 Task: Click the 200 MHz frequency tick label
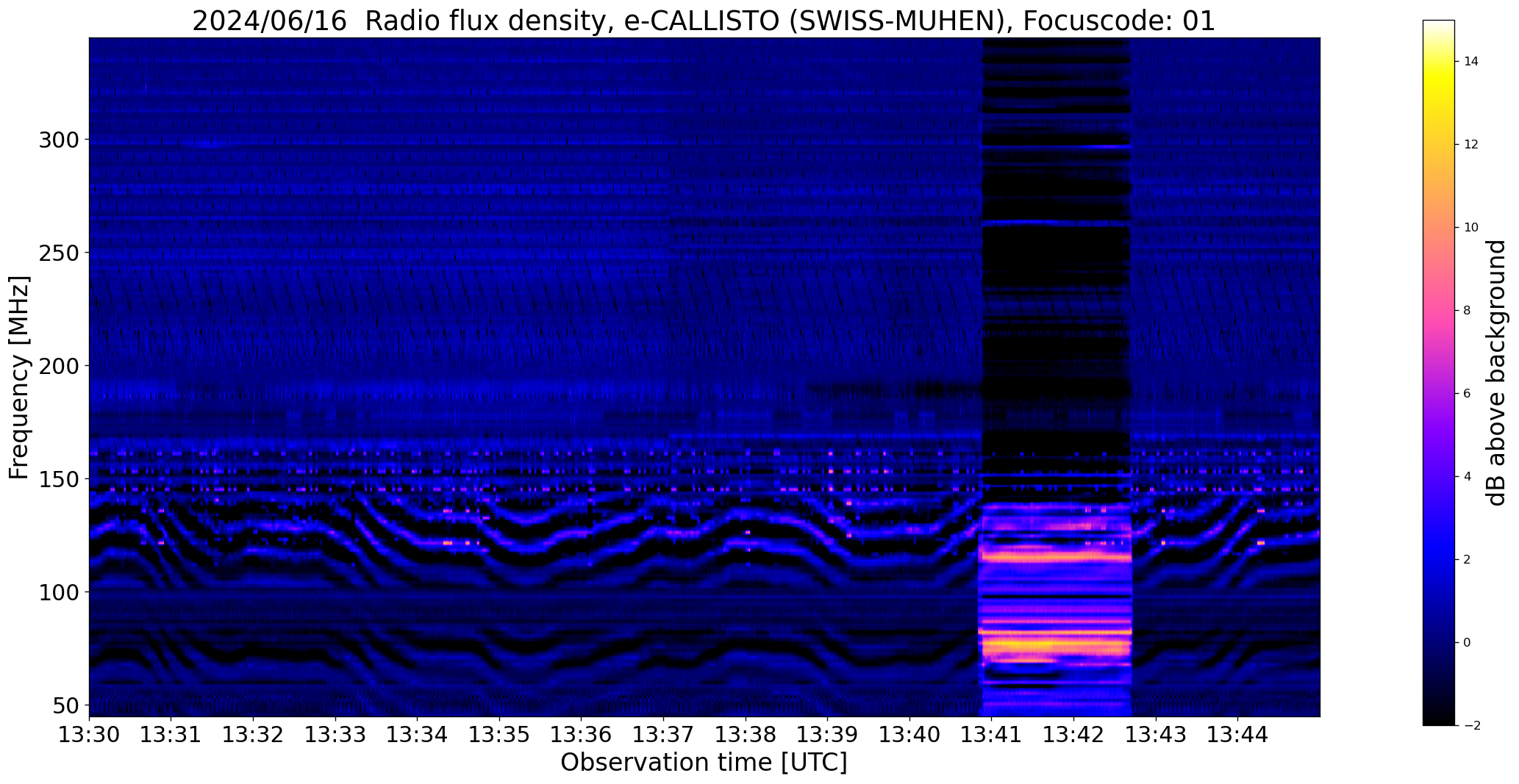(60, 366)
